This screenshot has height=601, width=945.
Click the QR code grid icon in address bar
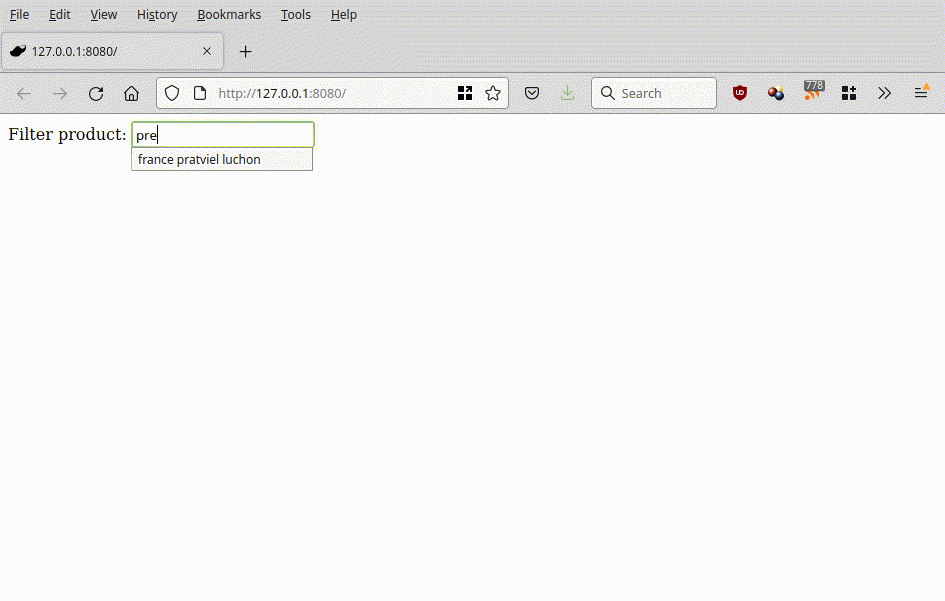(465, 93)
